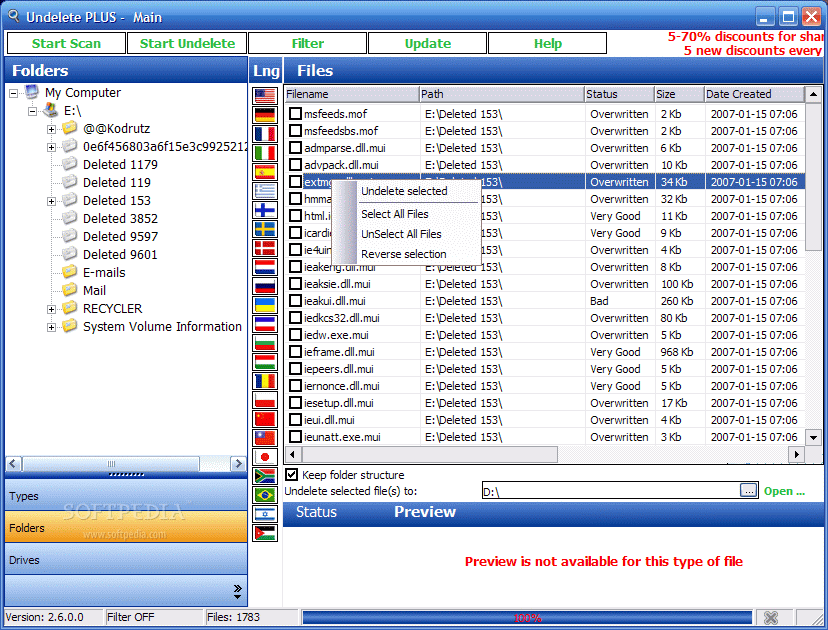The width and height of the screenshot is (828, 630).
Task: Choose the Taiwanese flag language
Action: pos(265,438)
